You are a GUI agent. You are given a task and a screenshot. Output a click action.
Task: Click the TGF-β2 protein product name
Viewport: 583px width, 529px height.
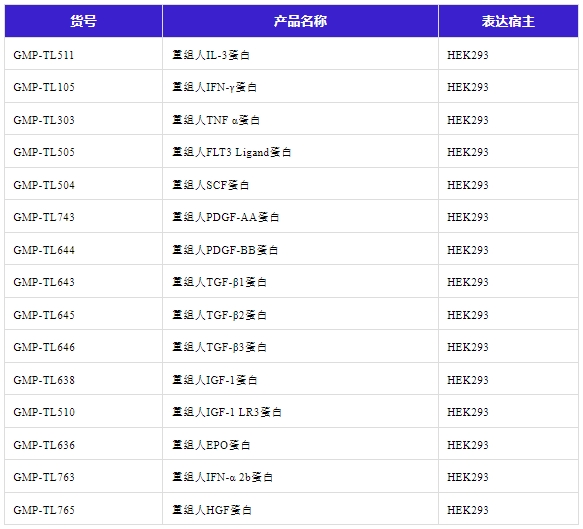tap(219, 315)
